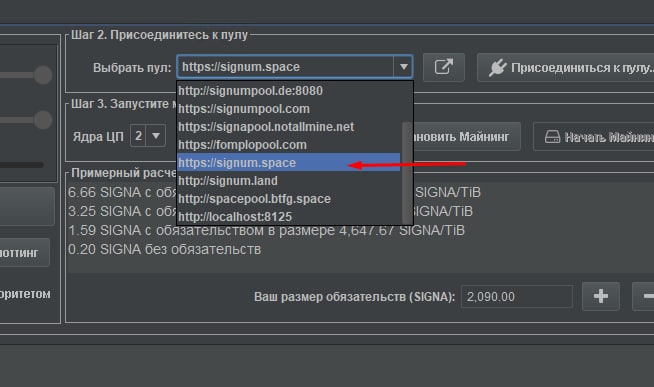Click the upper slider knob in left panel
This screenshot has width=654, height=387.
point(43,75)
